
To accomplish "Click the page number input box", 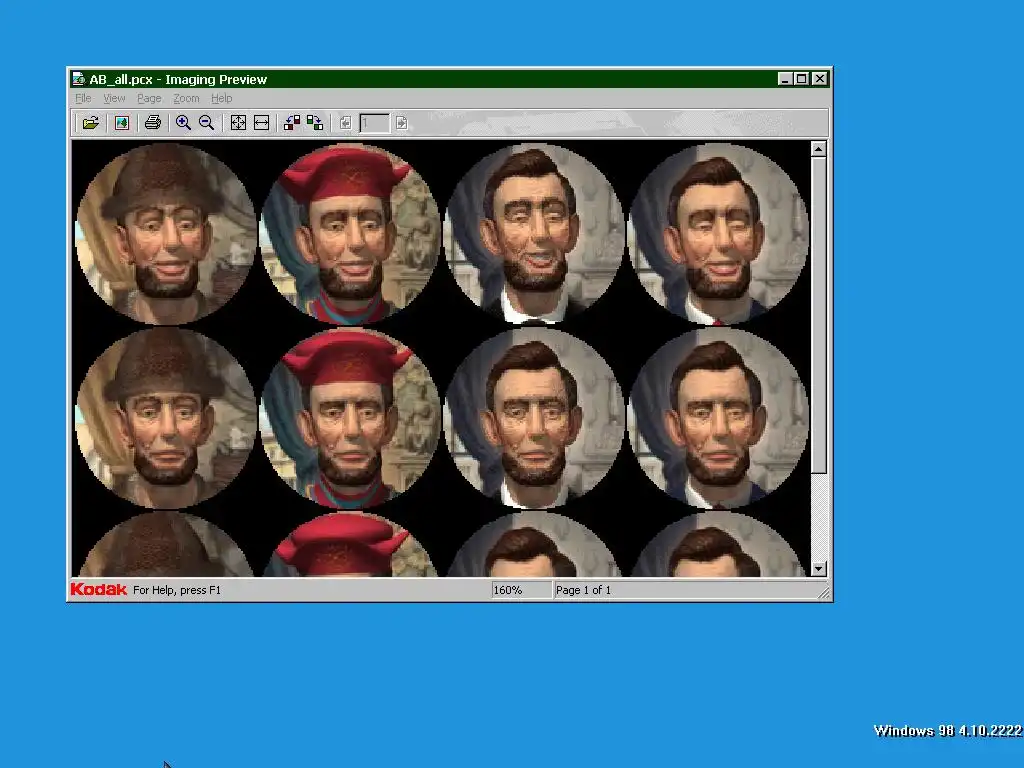I will pos(374,123).
